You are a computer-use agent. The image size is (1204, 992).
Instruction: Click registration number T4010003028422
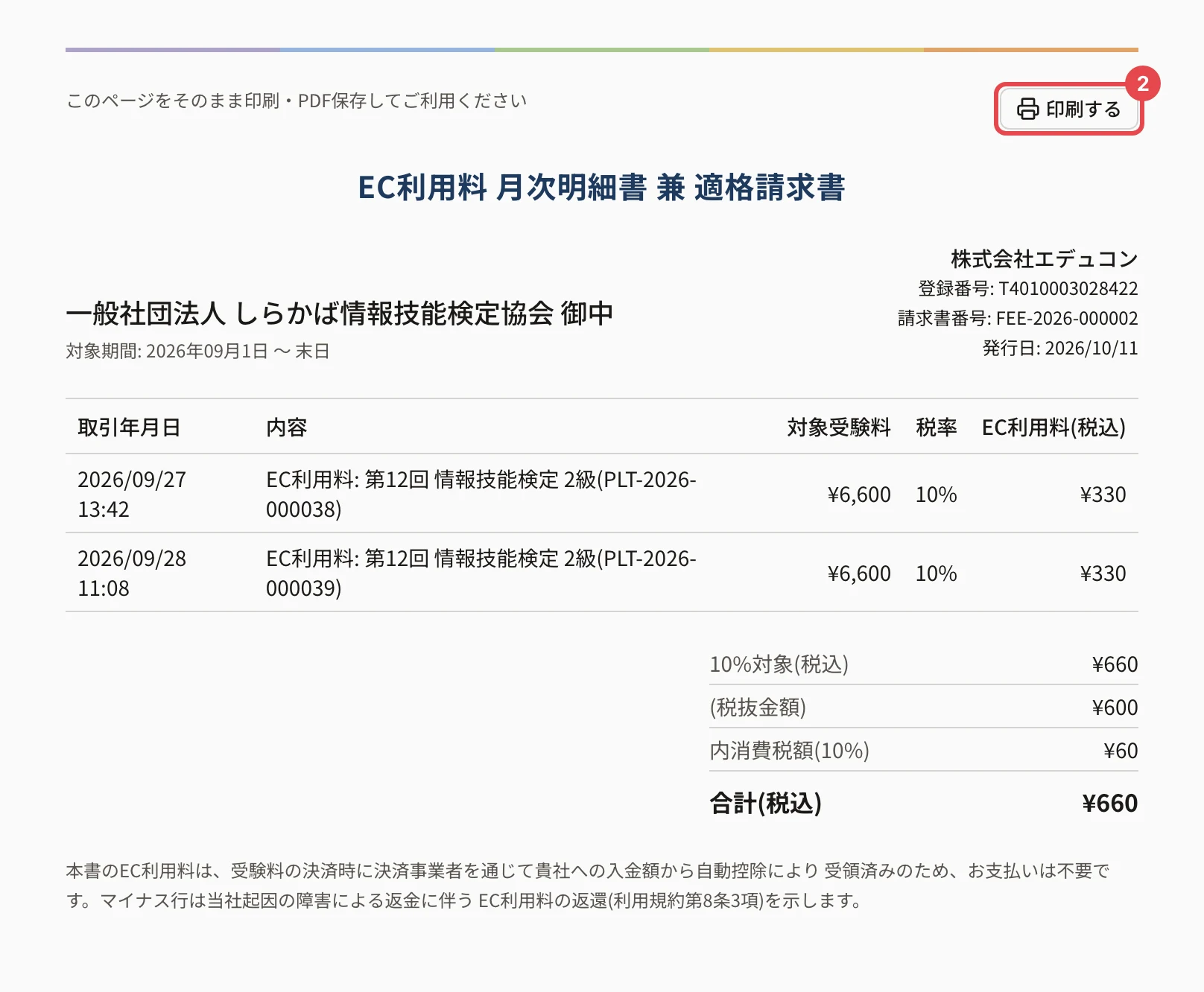click(1068, 288)
